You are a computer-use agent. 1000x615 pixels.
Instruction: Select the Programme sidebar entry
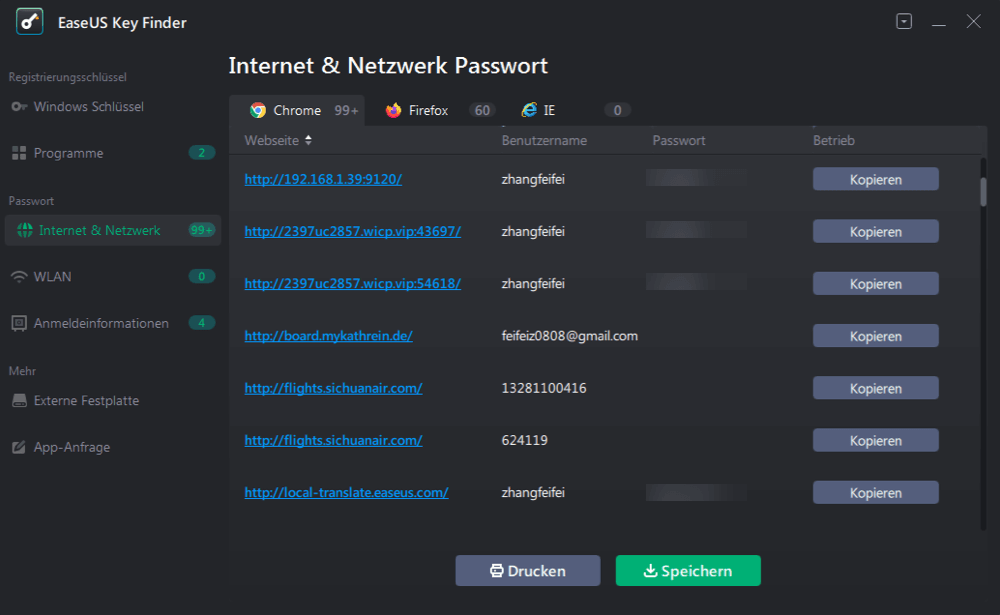(68, 153)
